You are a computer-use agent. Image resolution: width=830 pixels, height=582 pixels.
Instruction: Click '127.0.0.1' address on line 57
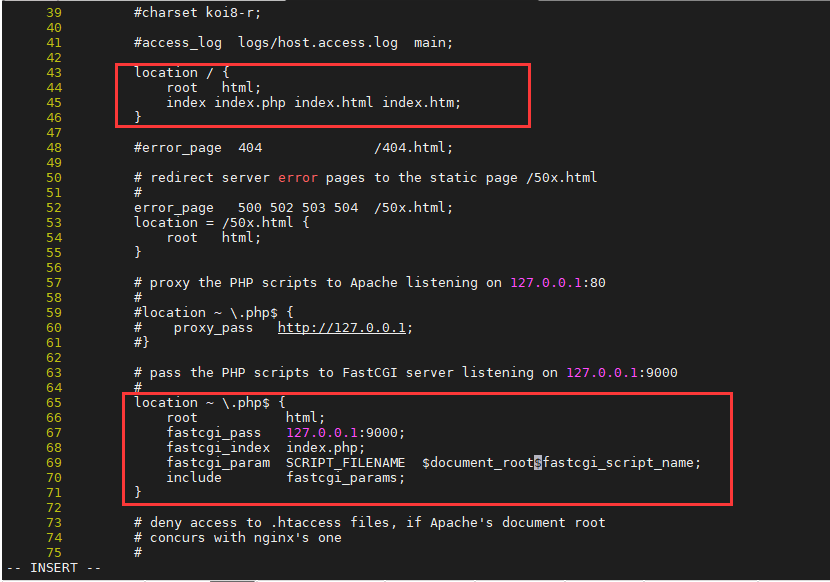(x=545, y=283)
